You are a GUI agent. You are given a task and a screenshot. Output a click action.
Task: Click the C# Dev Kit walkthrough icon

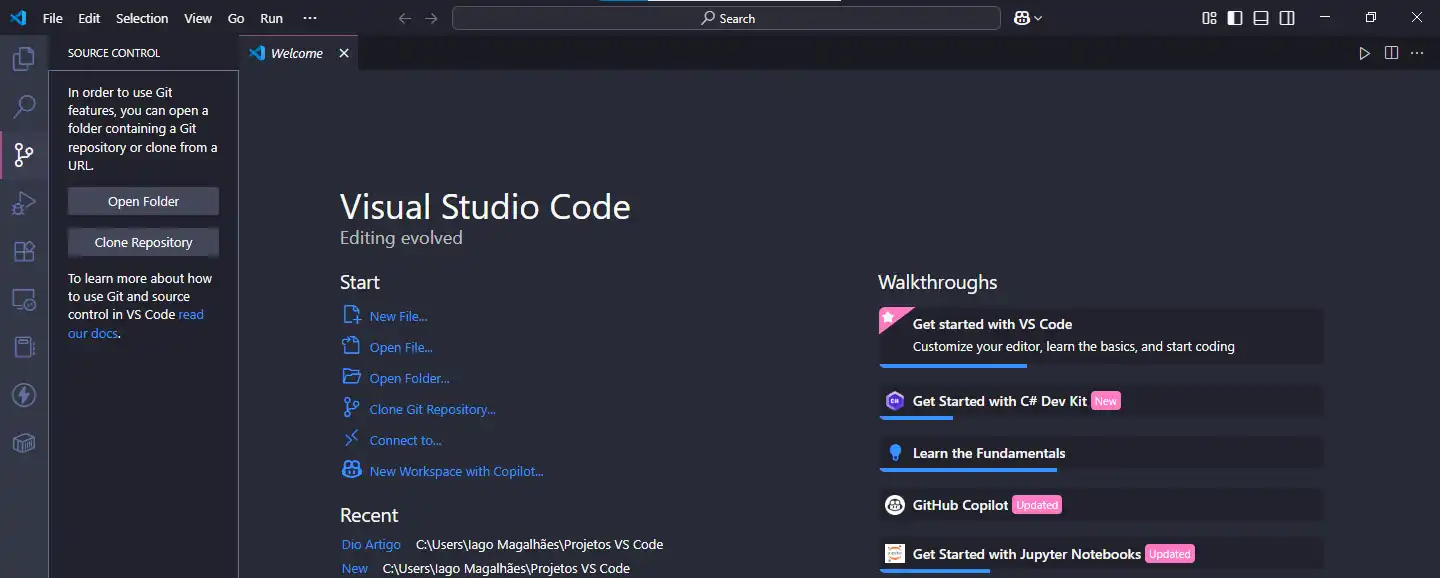[x=895, y=401]
